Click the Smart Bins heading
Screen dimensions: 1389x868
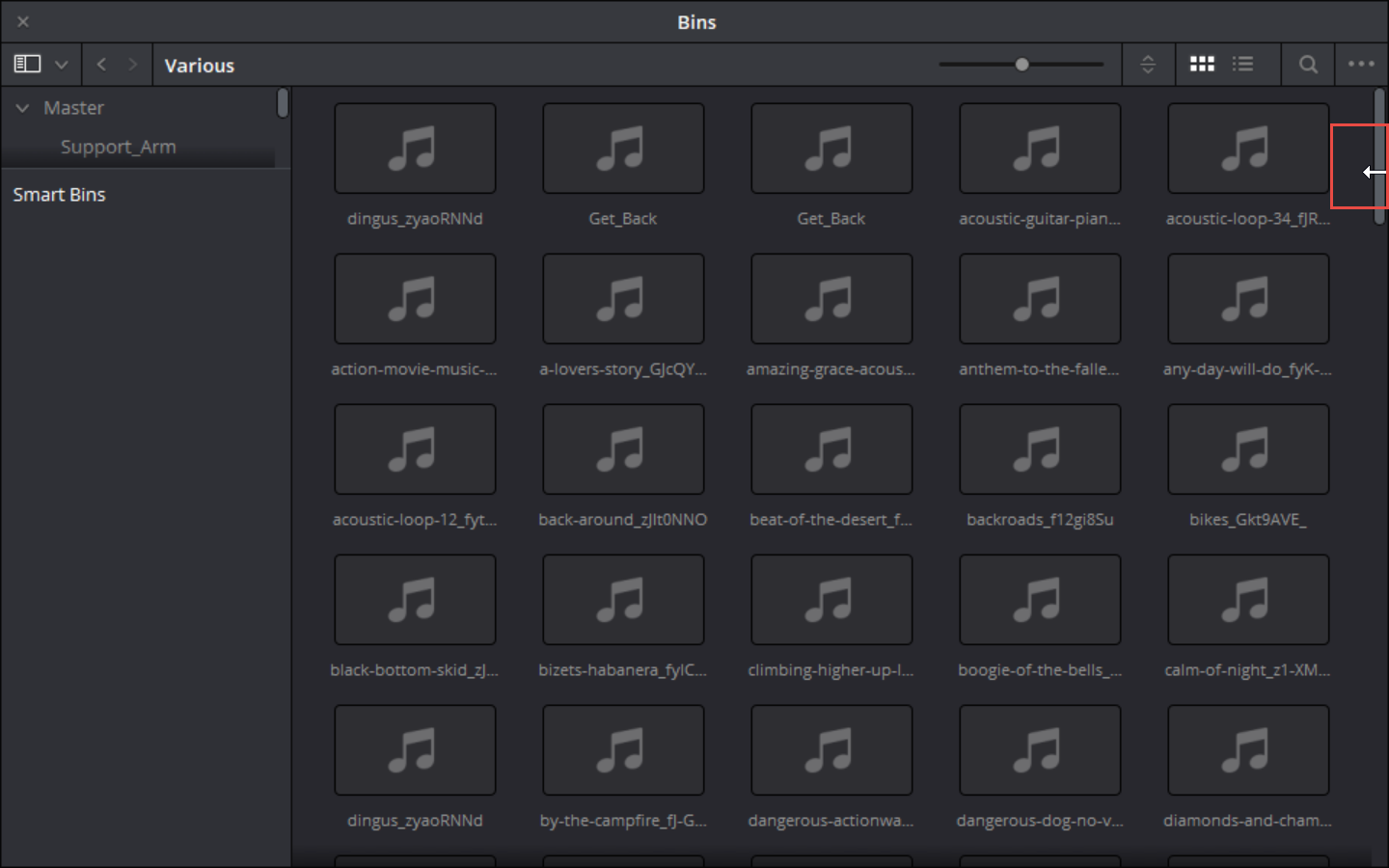tap(59, 195)
